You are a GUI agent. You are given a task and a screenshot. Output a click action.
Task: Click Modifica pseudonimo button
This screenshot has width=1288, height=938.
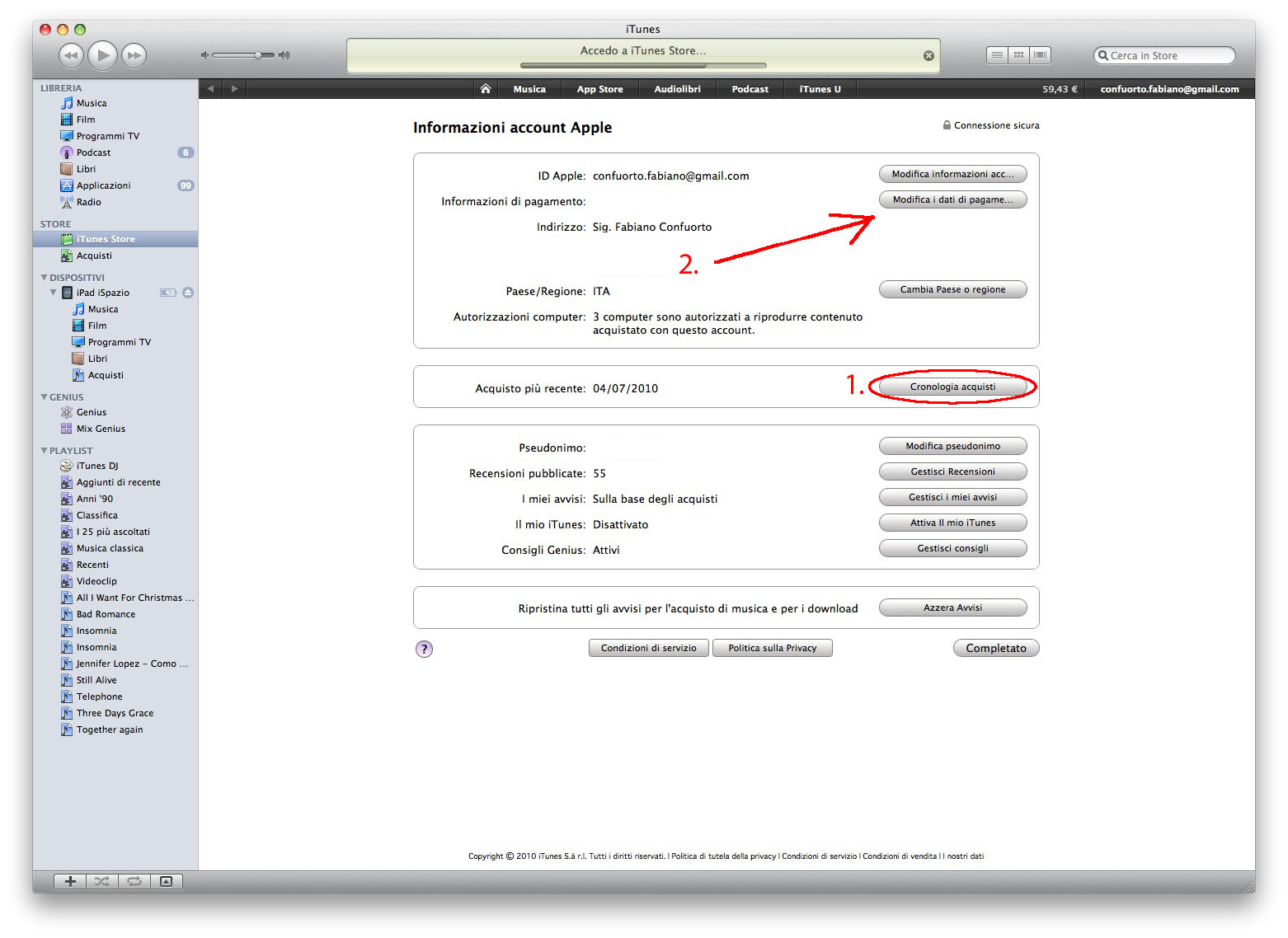[x=952, y=446]
